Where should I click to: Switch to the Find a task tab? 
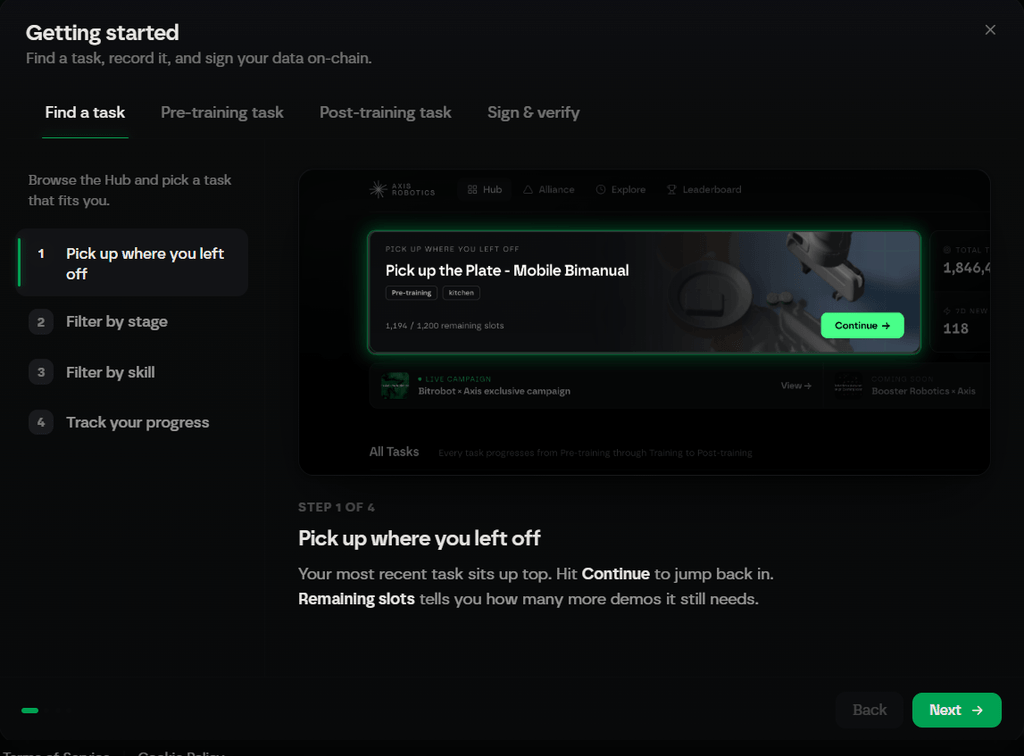coord(85,112)
